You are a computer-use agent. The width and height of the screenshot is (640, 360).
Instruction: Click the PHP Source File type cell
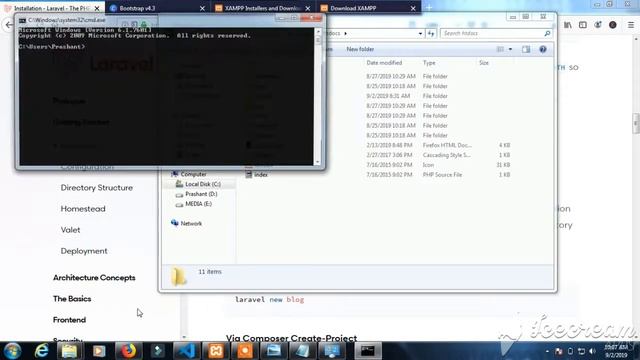tap(442, 175)
